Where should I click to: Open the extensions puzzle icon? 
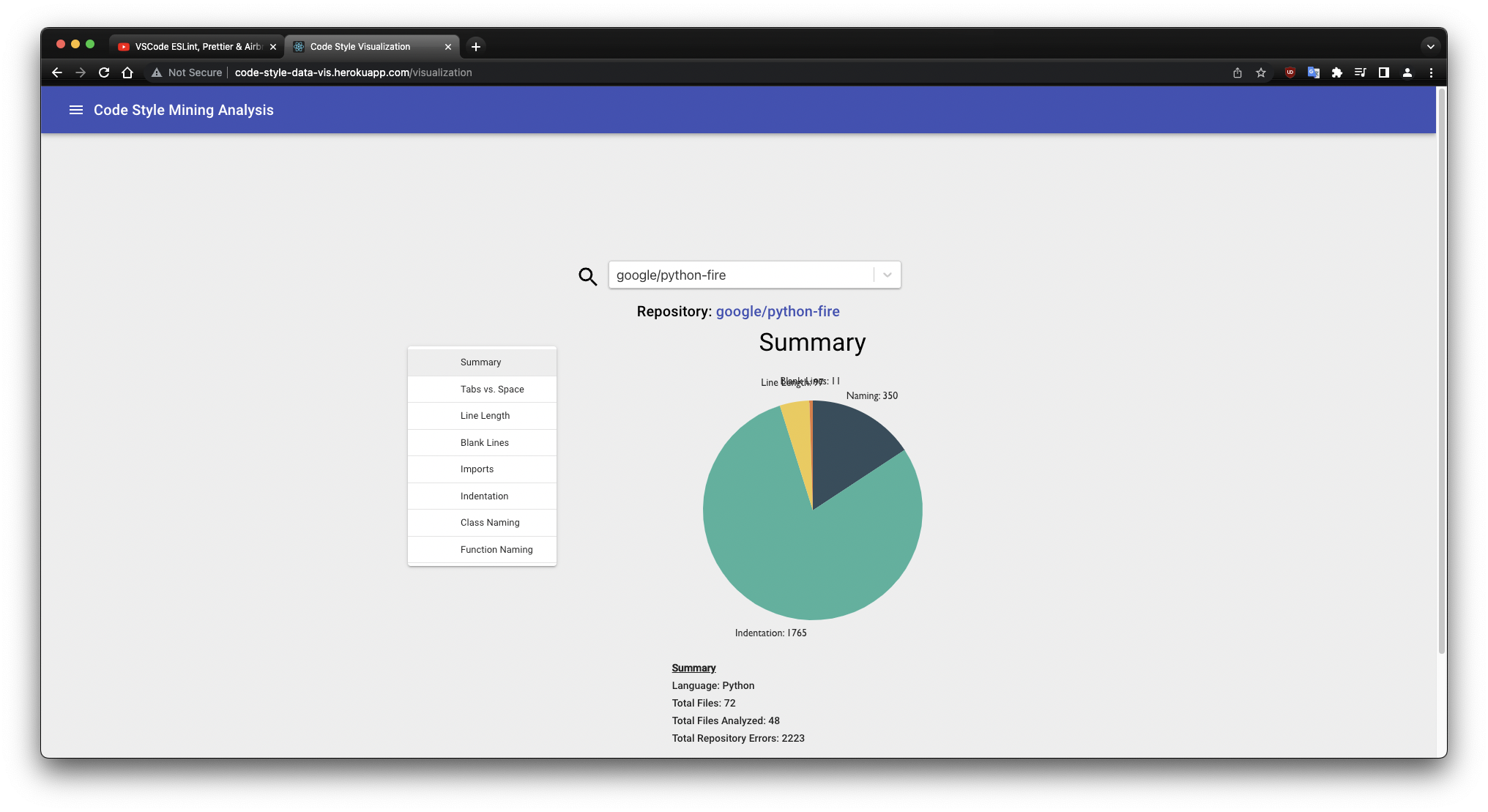point(1336,72)
